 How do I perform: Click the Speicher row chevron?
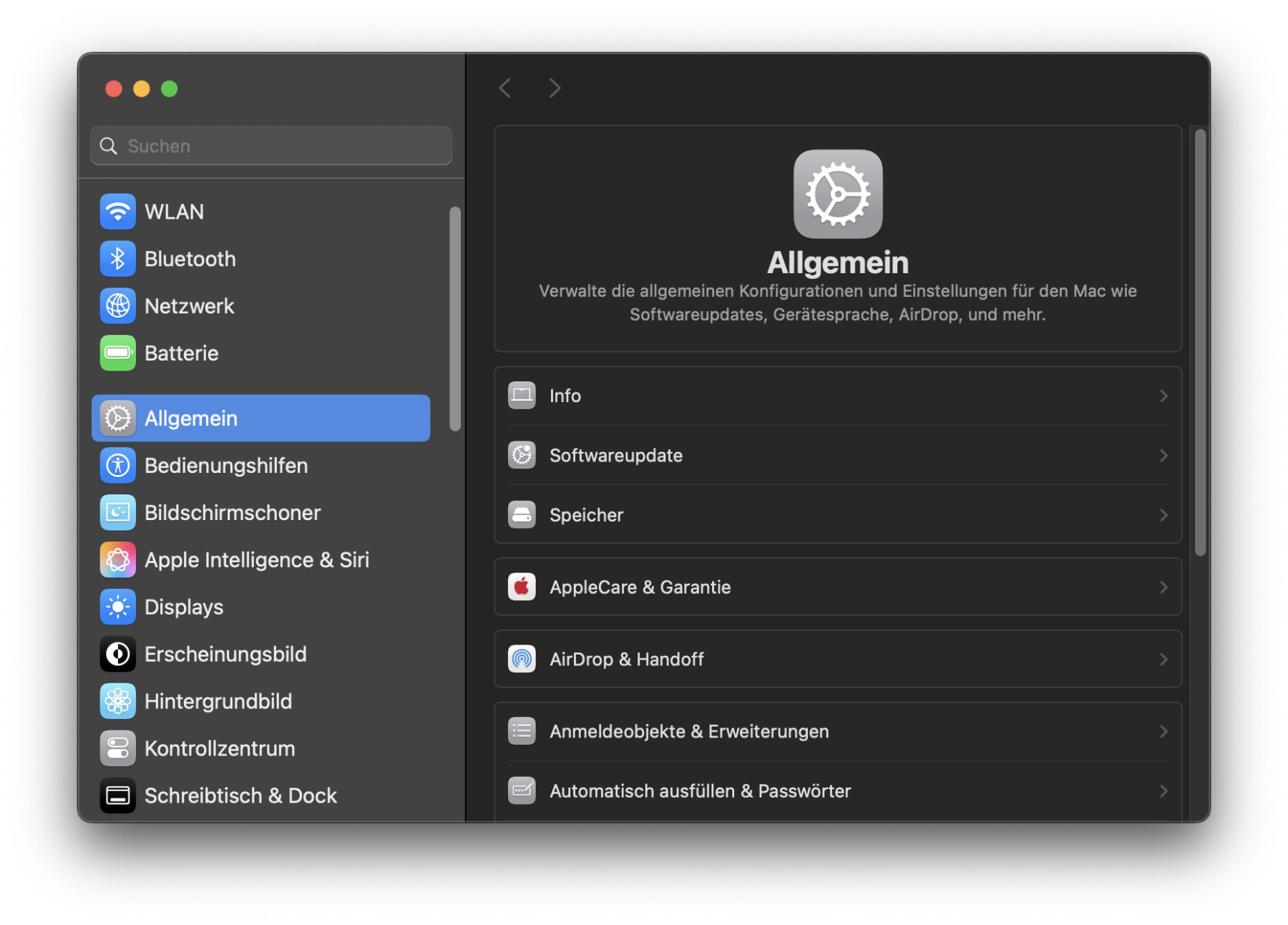coord(1163,515)
